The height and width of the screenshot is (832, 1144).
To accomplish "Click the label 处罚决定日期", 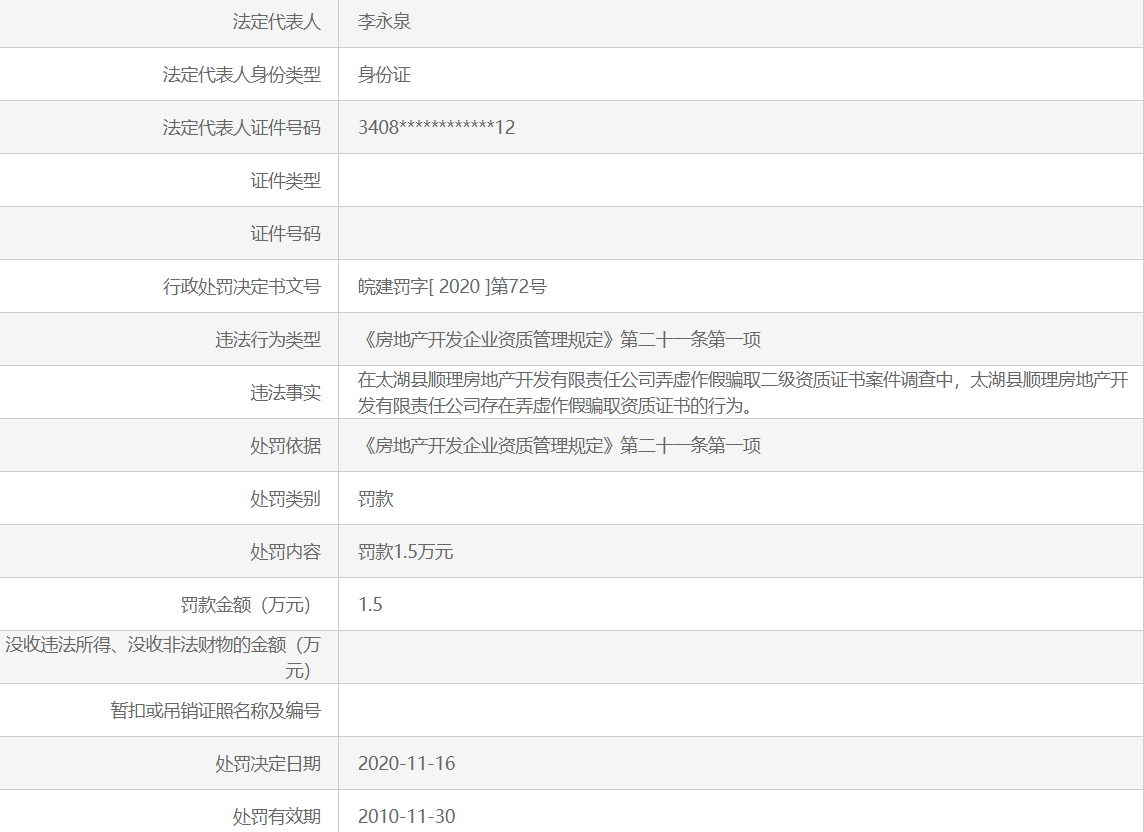I will click(268, 764).
